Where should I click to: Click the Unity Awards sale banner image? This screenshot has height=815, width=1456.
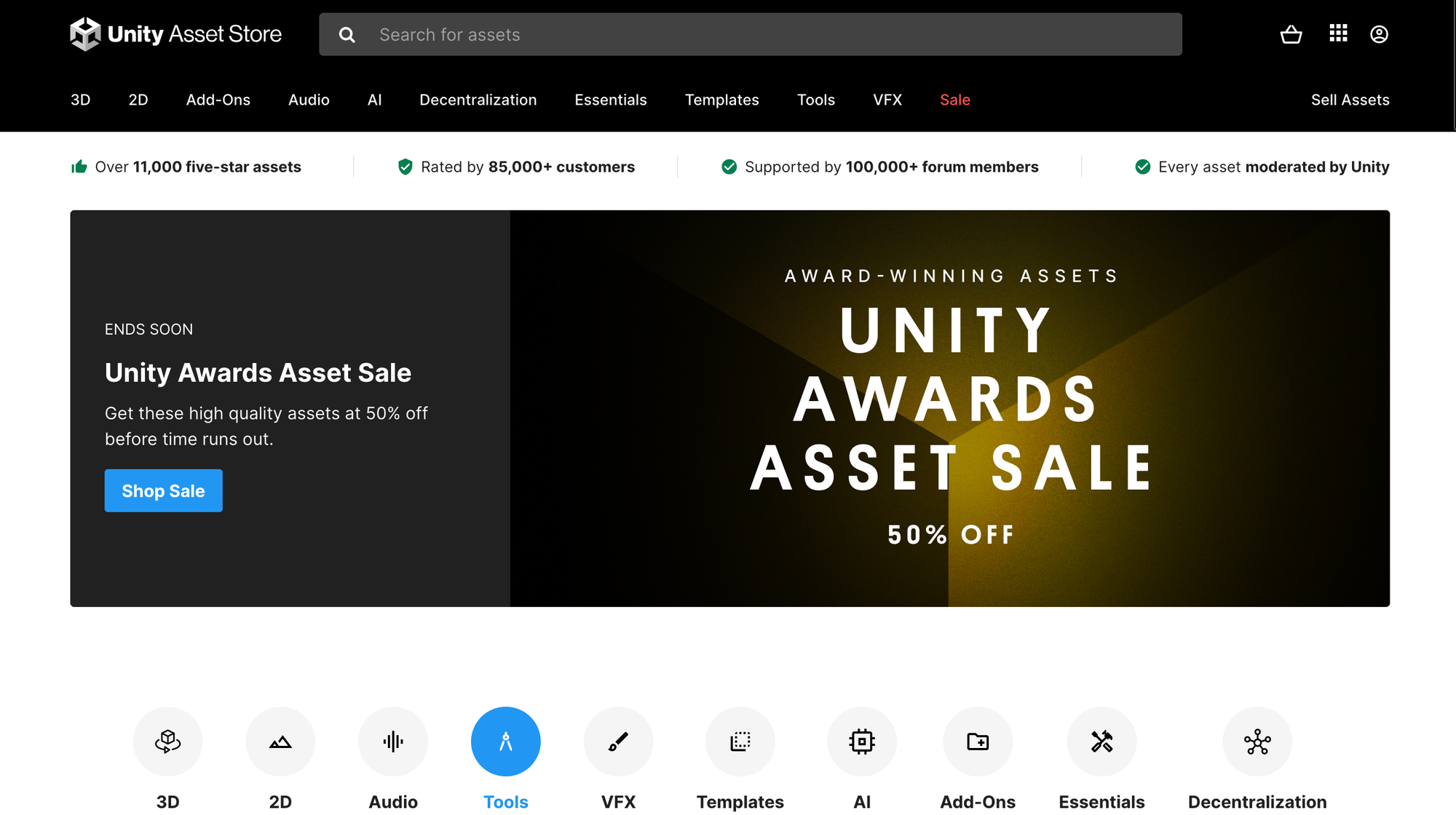pos(950,408)
